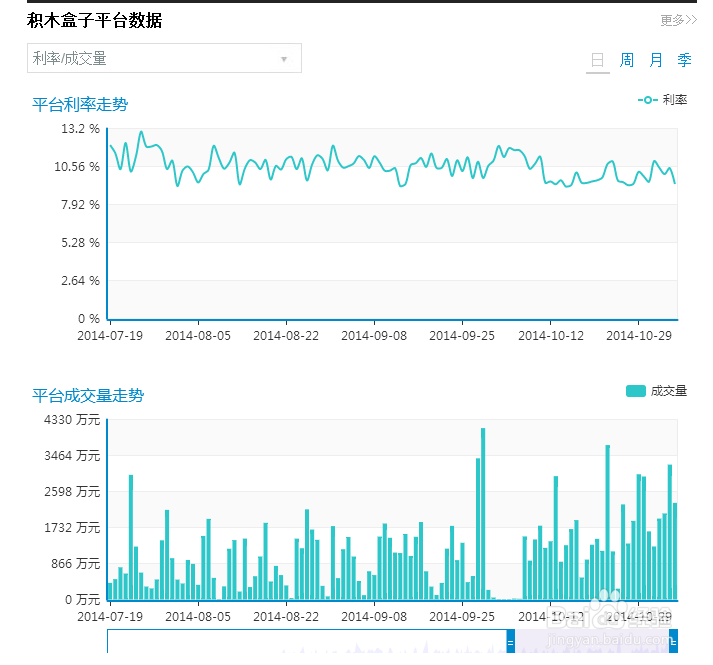Screen dimensions: 713x665
Task: Click the 积木盒子平台数据 heading
Action: tap(95, 20)
